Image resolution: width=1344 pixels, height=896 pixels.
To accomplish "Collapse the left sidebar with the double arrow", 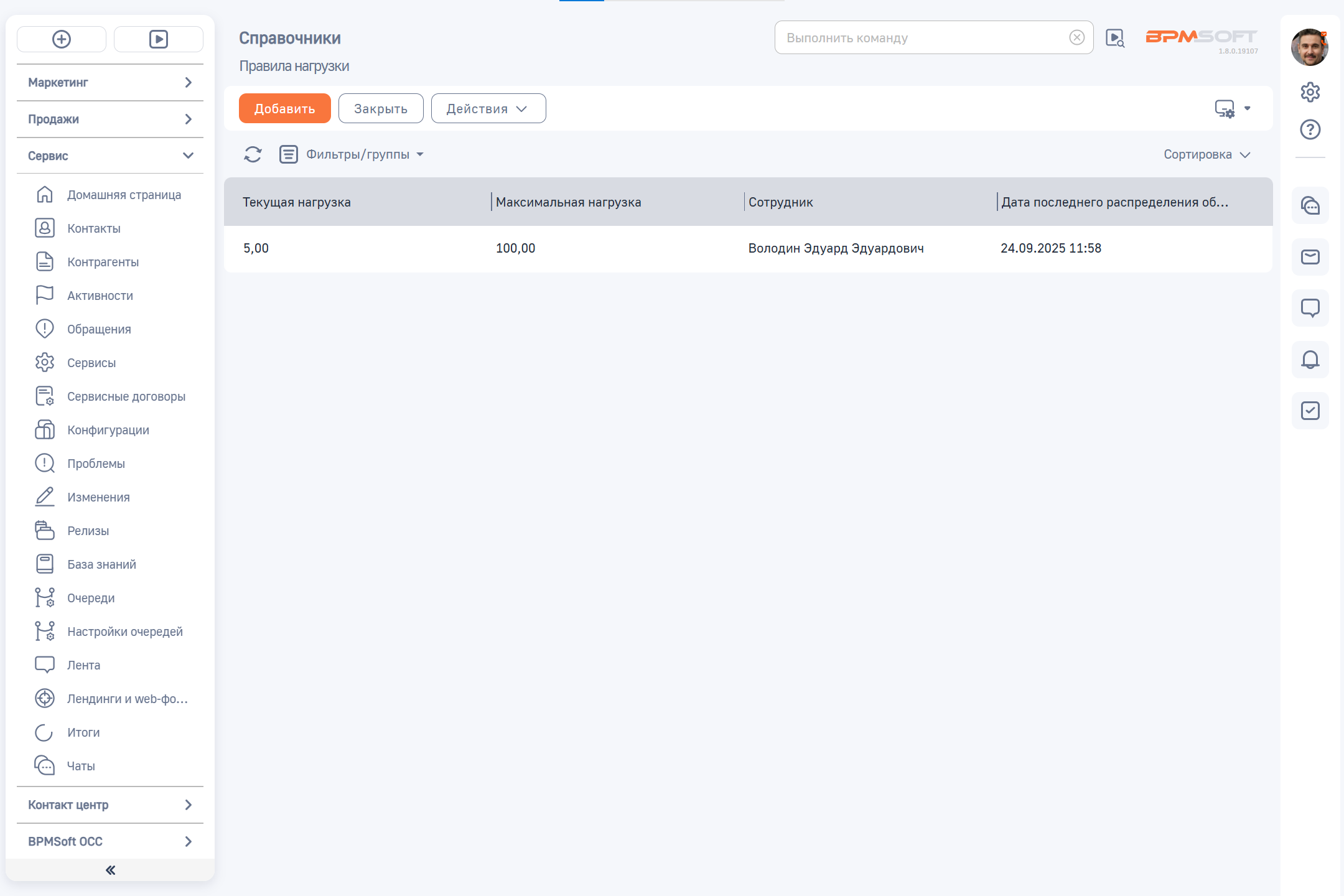I will [110, 870].
